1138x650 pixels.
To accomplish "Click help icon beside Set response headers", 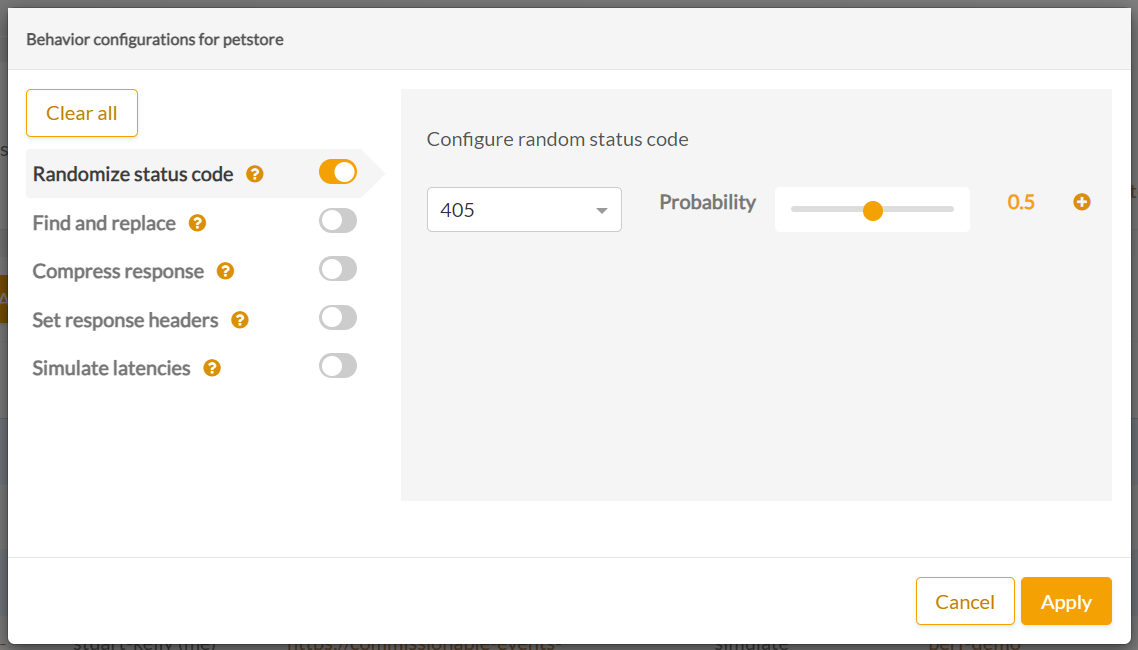I will 240,320.
